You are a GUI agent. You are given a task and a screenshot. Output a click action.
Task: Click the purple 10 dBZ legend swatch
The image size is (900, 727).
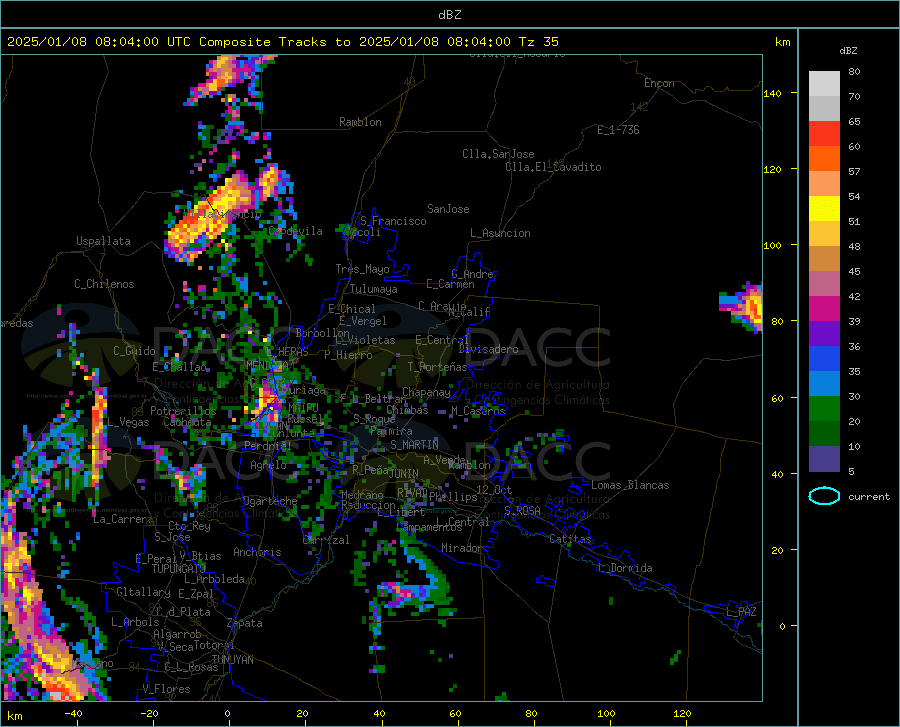[x=824, y=458]
